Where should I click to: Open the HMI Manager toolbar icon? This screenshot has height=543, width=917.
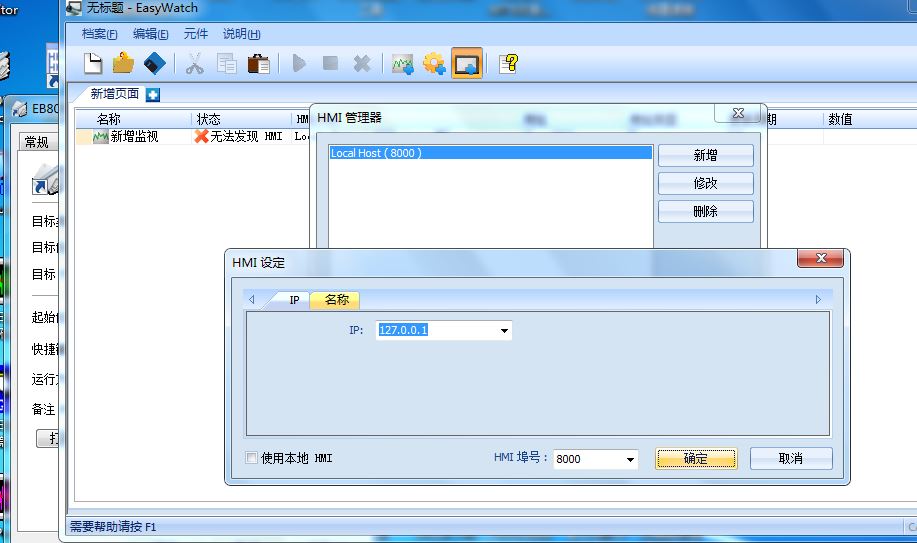466,64
